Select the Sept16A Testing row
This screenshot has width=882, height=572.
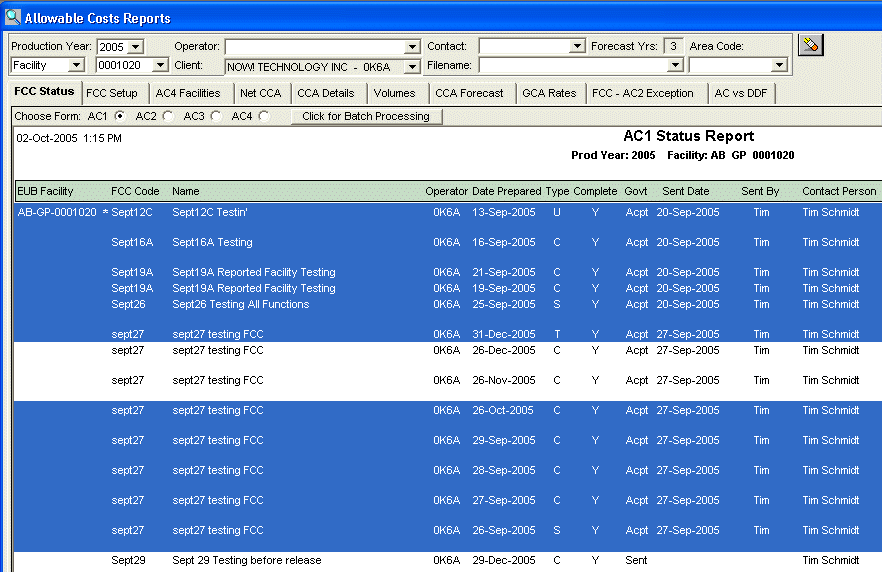(212, 242)
